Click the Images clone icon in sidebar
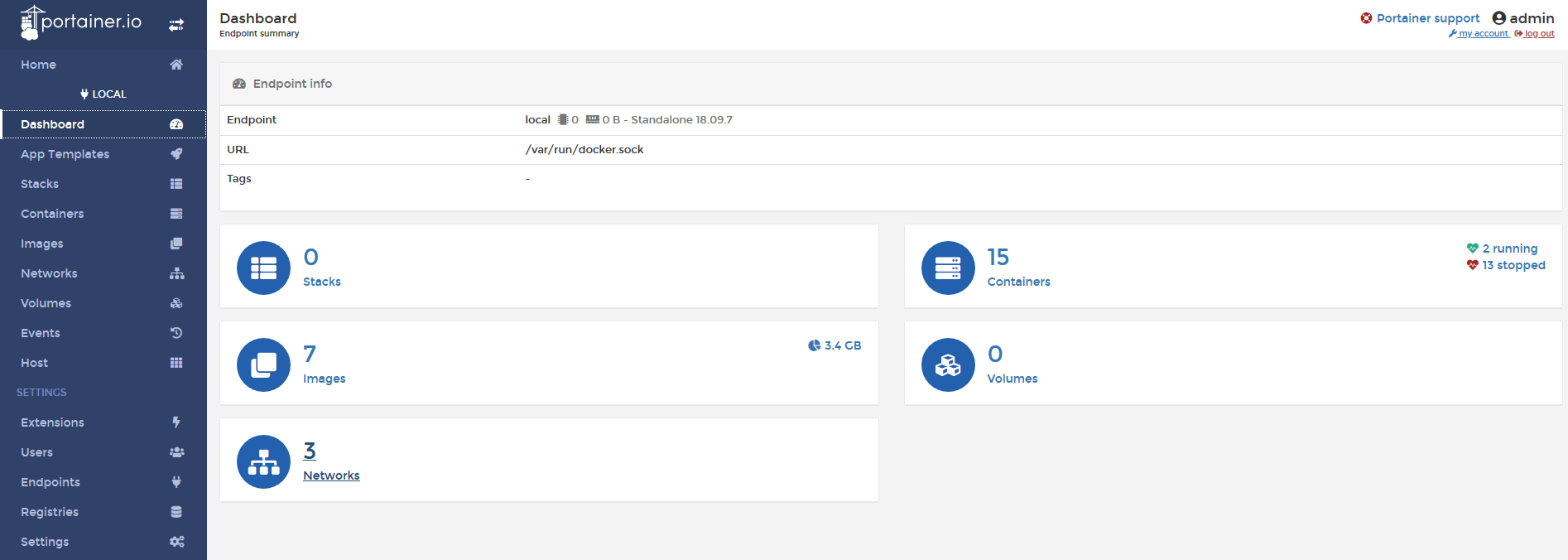 point(176,244)
